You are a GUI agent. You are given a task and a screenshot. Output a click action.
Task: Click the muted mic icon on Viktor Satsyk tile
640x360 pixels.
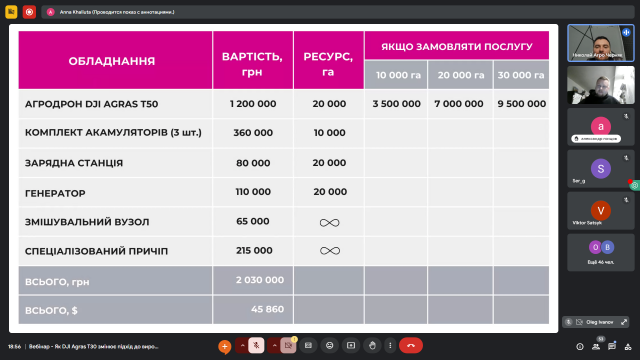[x=626, y=200]
